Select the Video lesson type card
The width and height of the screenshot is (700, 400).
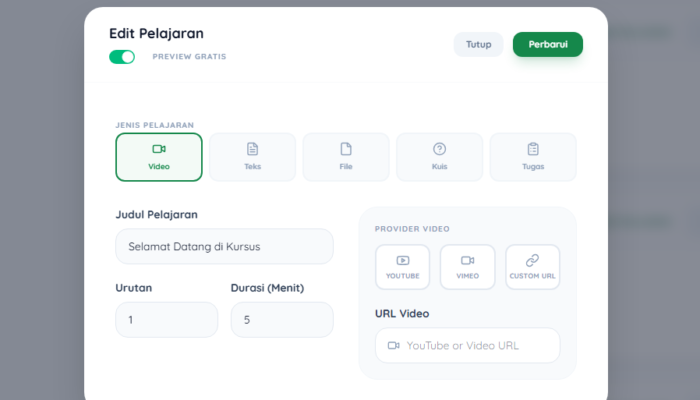click(x=159, y=157)
